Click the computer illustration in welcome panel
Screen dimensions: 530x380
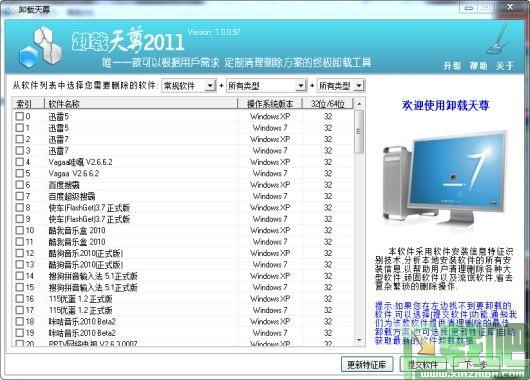pyautogui.click(x=444, y=180)
